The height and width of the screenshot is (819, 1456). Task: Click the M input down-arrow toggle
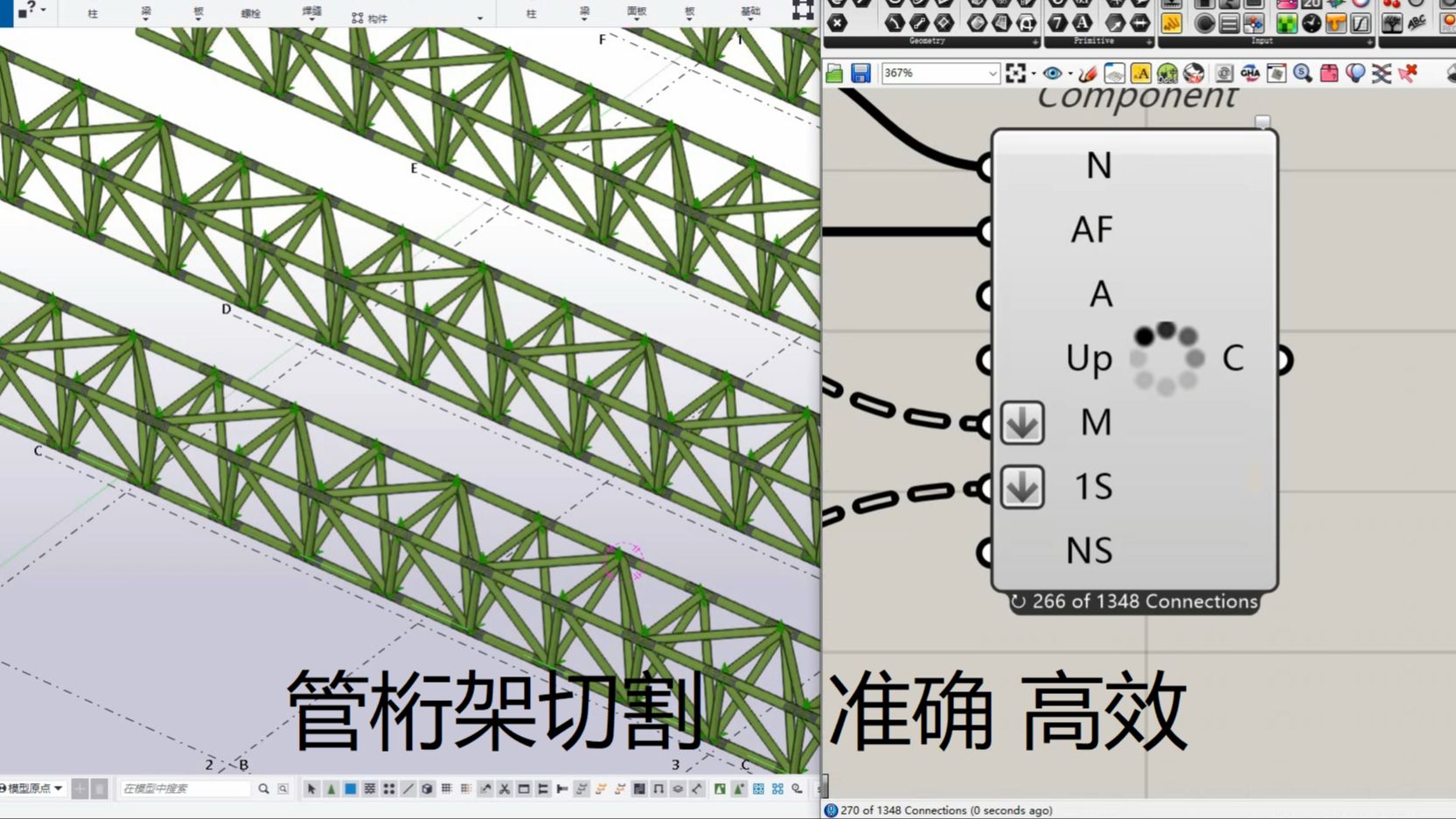(x=1021, y=423)
